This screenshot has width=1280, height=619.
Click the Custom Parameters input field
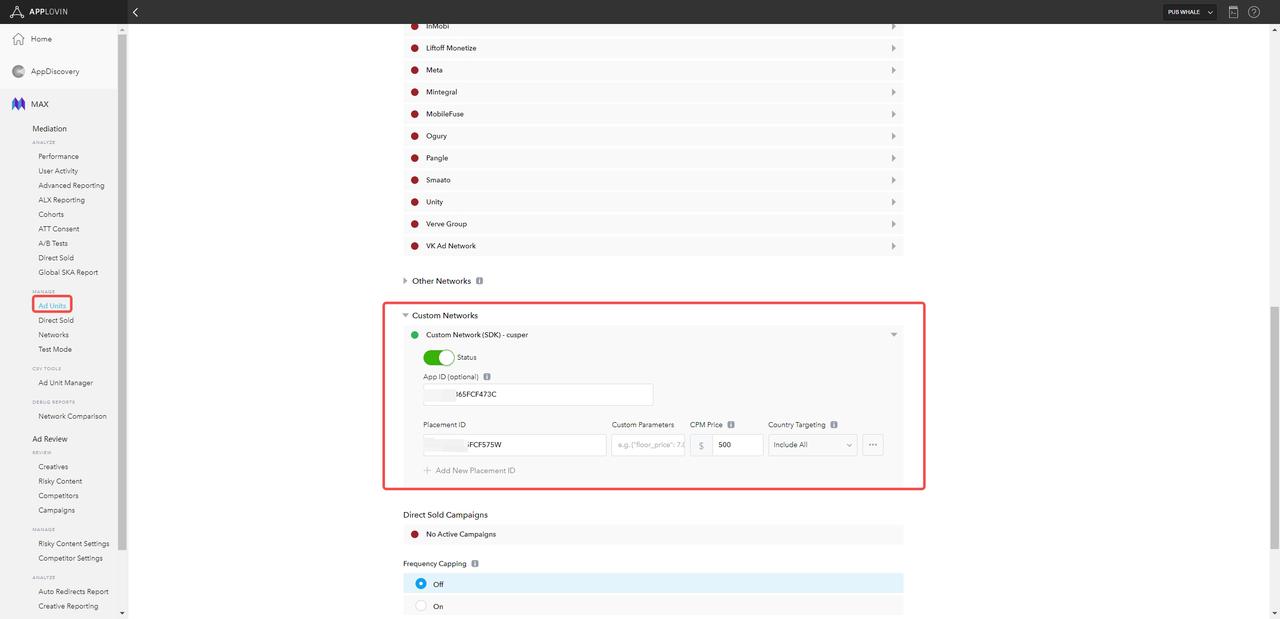coord(648,445)
